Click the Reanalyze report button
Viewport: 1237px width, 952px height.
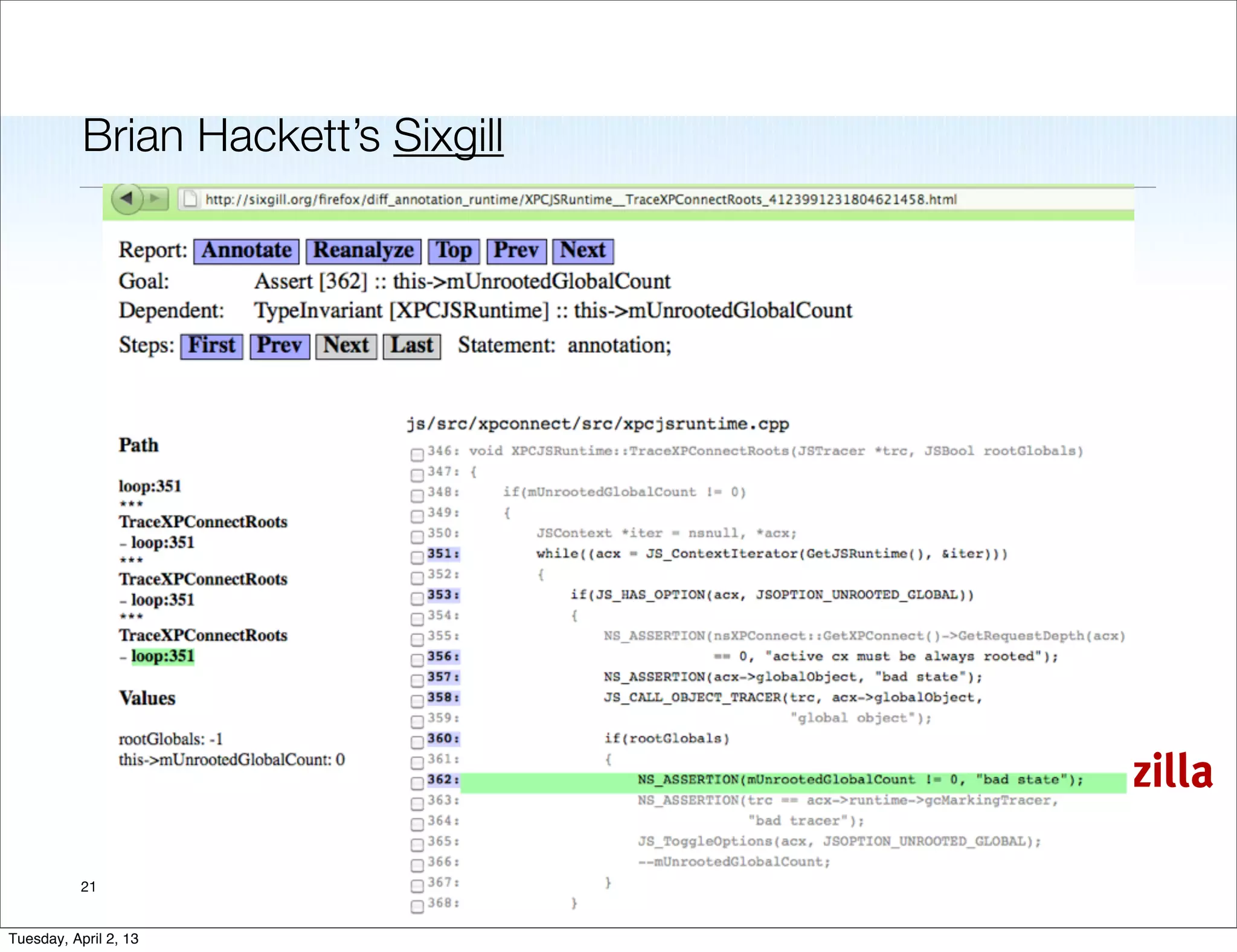click(x=364, y=251)
